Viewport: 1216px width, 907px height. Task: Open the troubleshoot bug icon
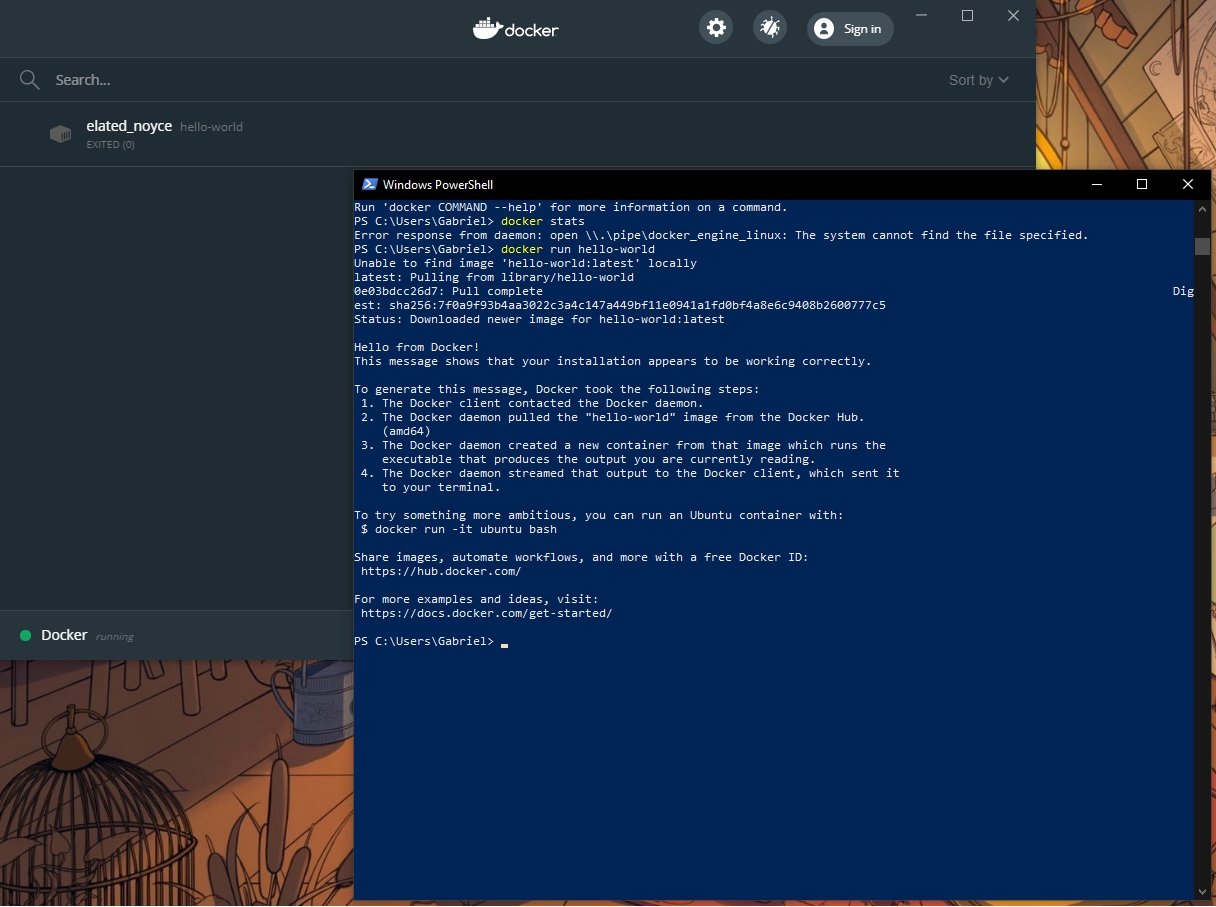click(x=770, y=28)
